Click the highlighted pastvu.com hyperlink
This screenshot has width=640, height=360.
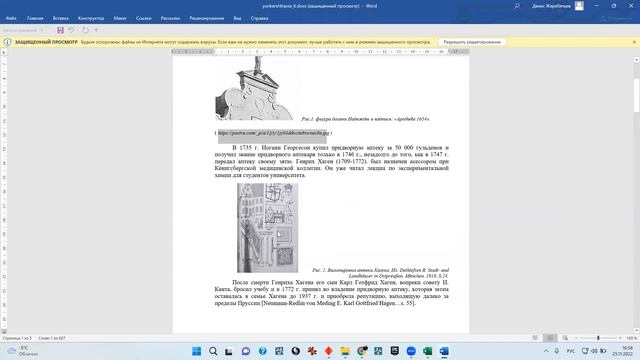click(273, 133)
